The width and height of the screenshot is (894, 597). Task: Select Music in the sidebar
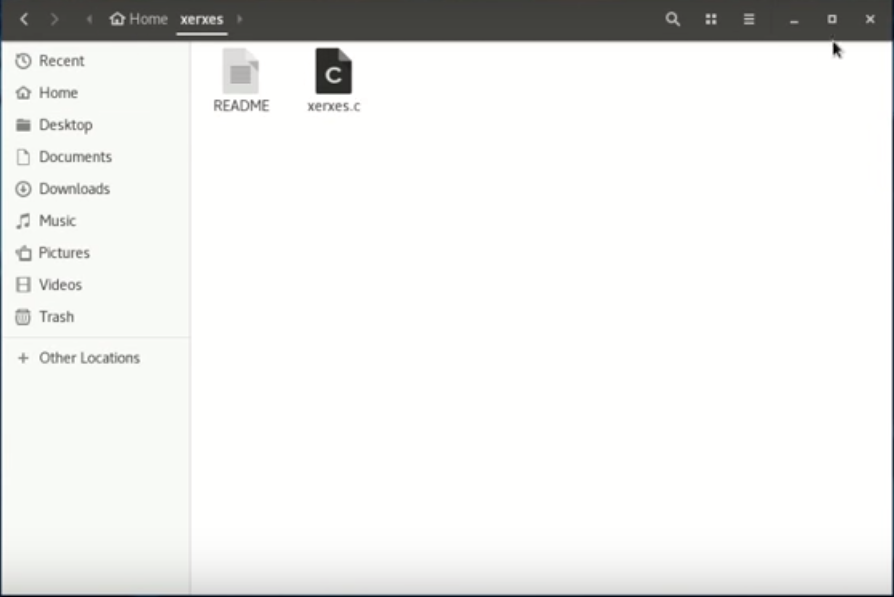(x=57, y=221)
